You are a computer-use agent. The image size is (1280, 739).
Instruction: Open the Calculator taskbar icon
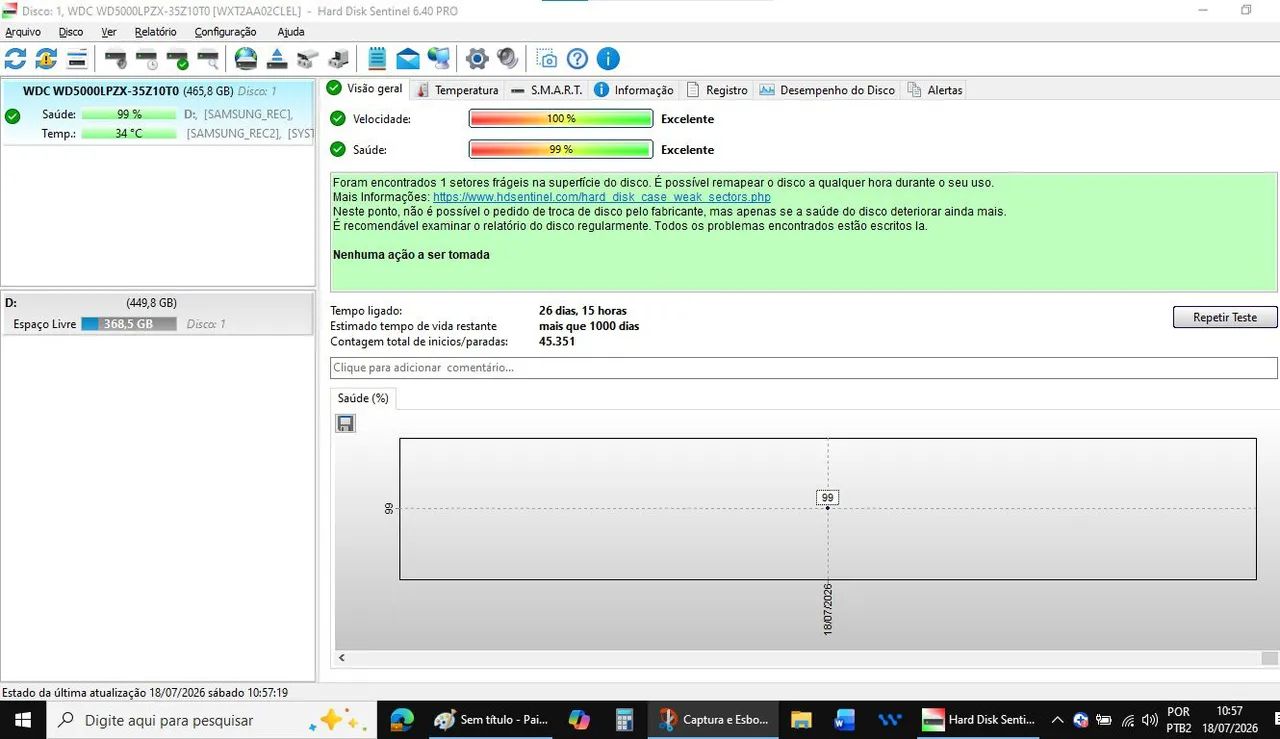pos(624,720)
